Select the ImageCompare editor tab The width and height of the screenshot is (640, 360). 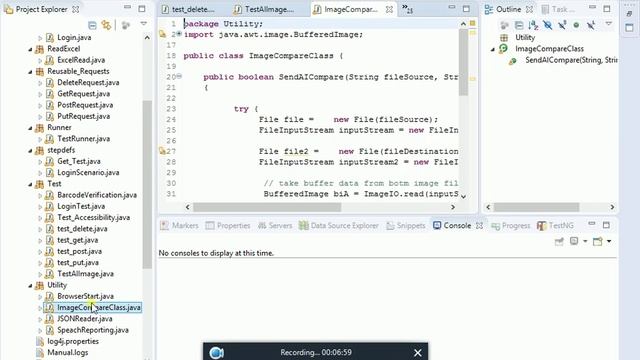click(x=346, y=9)
